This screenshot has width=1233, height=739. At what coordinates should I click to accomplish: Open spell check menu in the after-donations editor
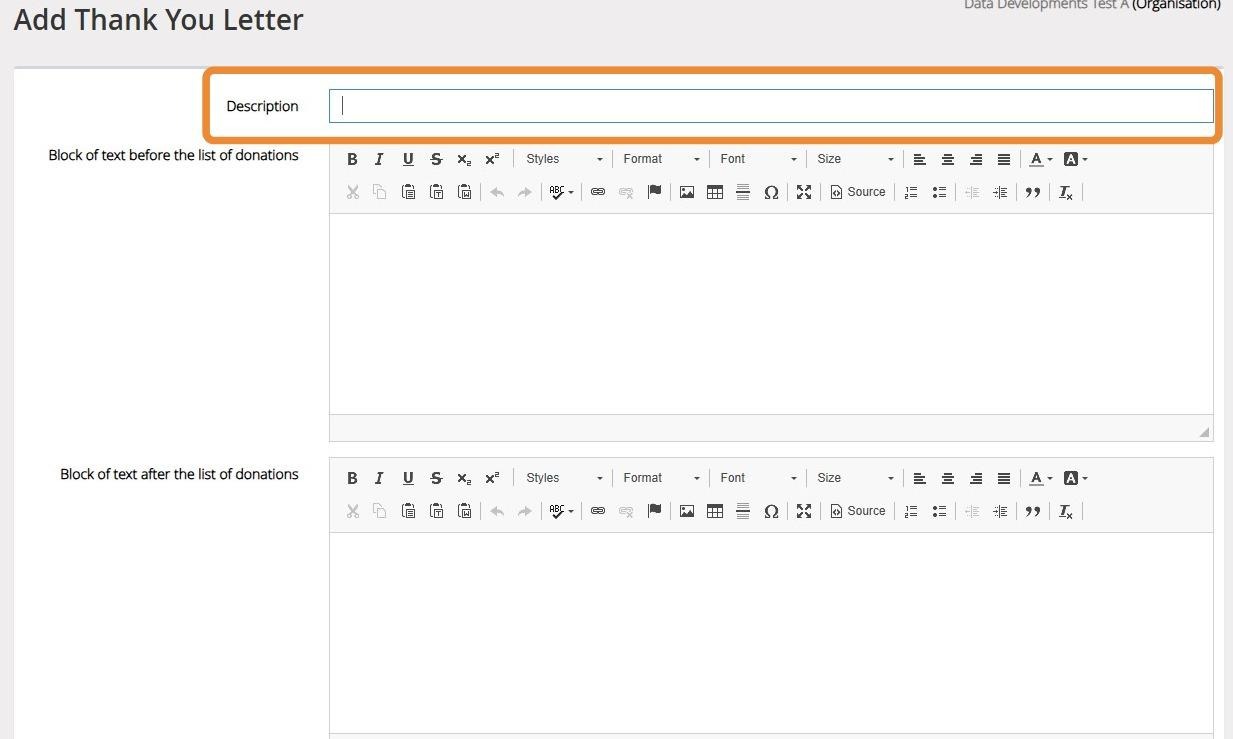coord(561,511)
